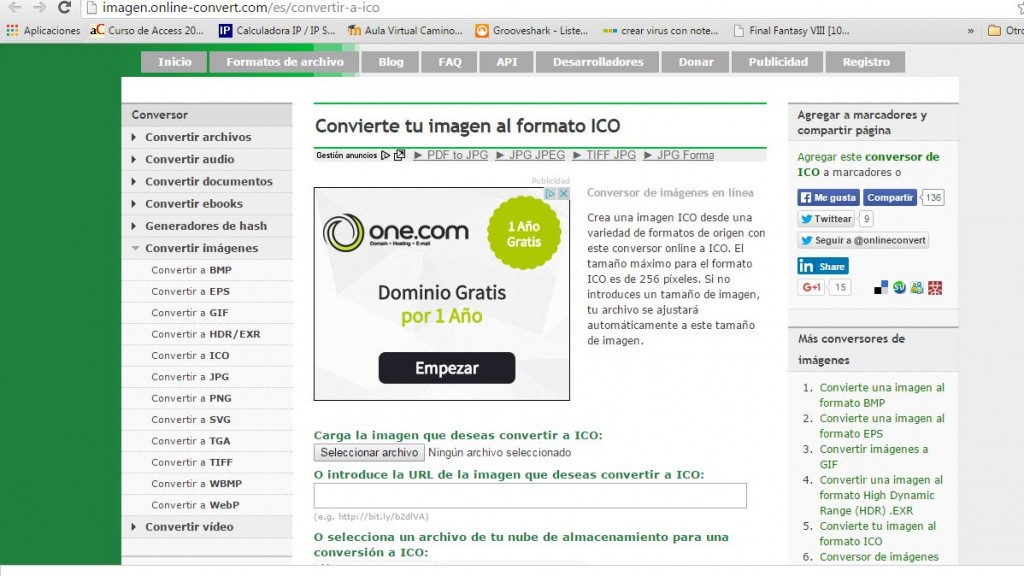Reload the page with the browser refresh icon
The height and width of the screenshot is (576, 1024).
(x=62, y=7)
